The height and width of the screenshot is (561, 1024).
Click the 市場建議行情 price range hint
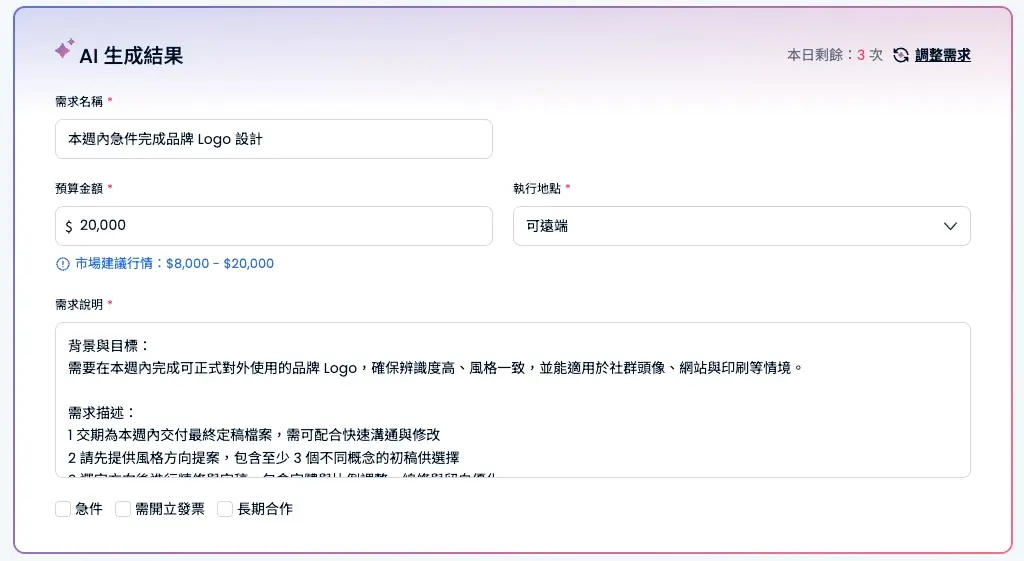(x=174, y=264)
